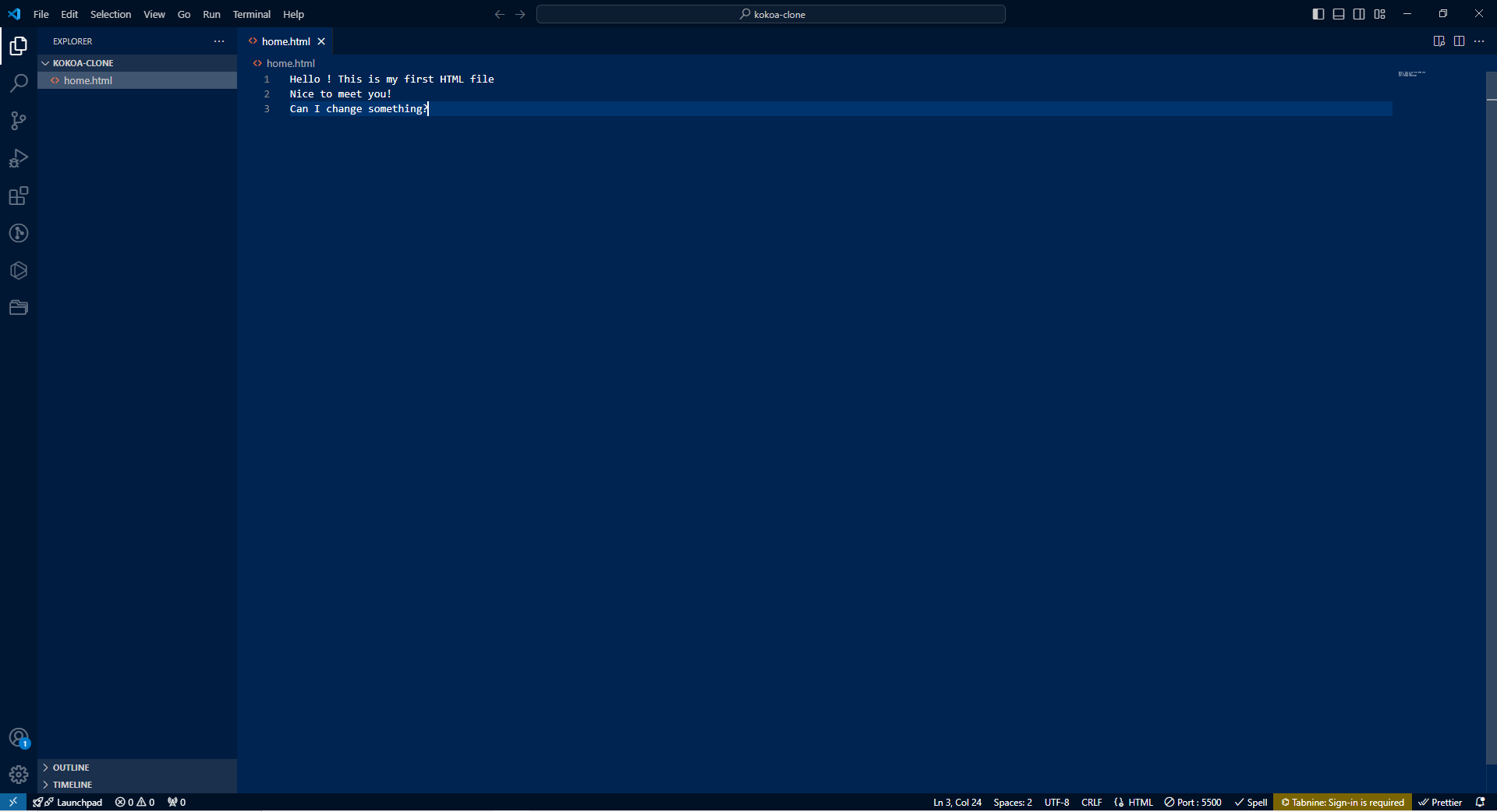This screenshot has height=812, width=1497.
Task: Toggle Primary Side Bar visibility
Action: point(1318,14)
